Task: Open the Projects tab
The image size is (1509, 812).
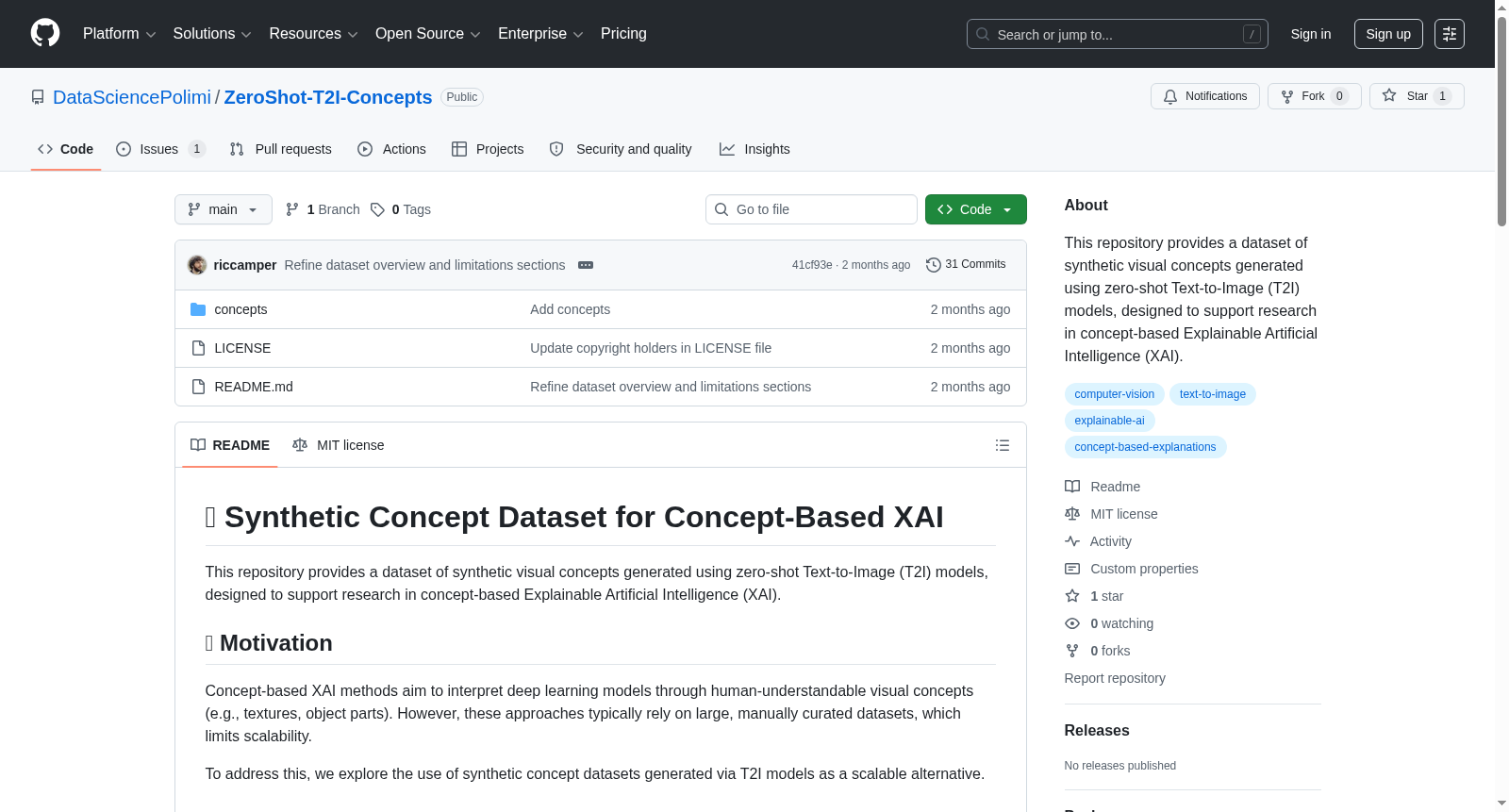Action: [488, 149]
